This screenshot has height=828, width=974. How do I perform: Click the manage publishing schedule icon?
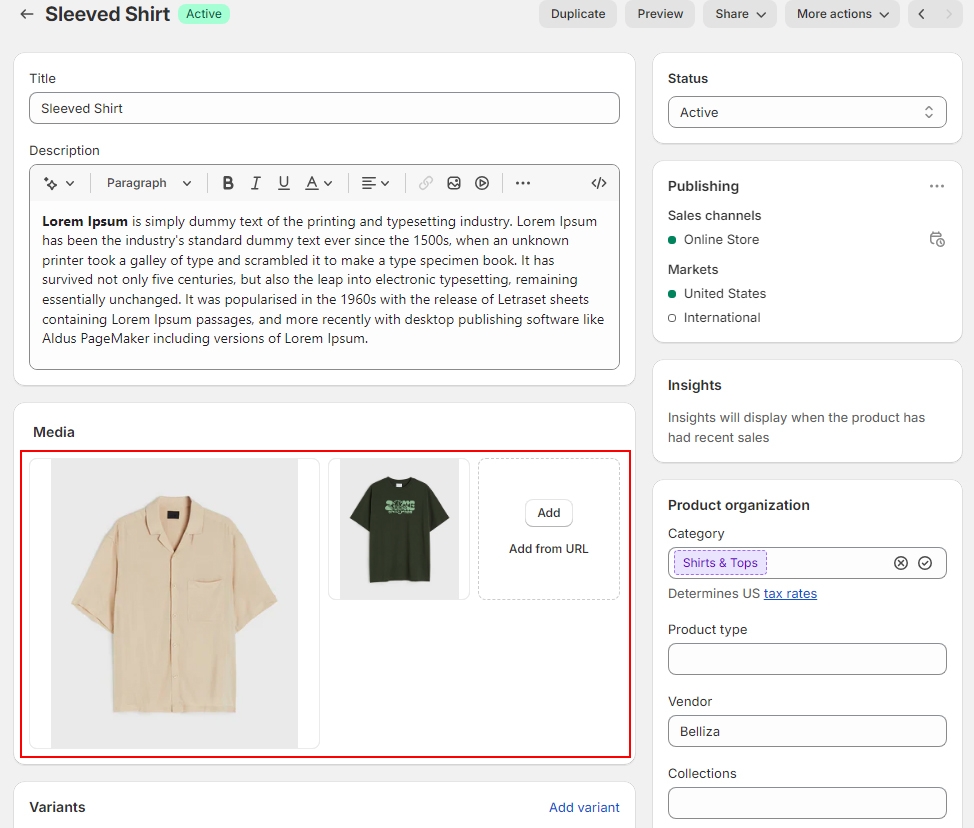pyautogui.click(x=936, y=239)
